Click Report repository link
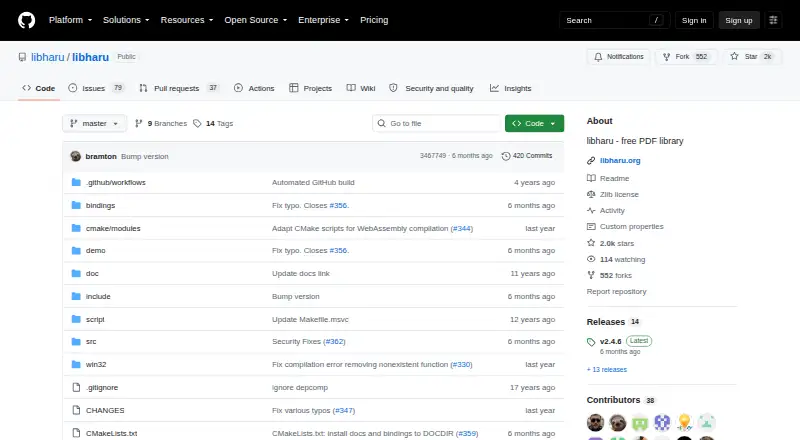 (x=616, y=291)
